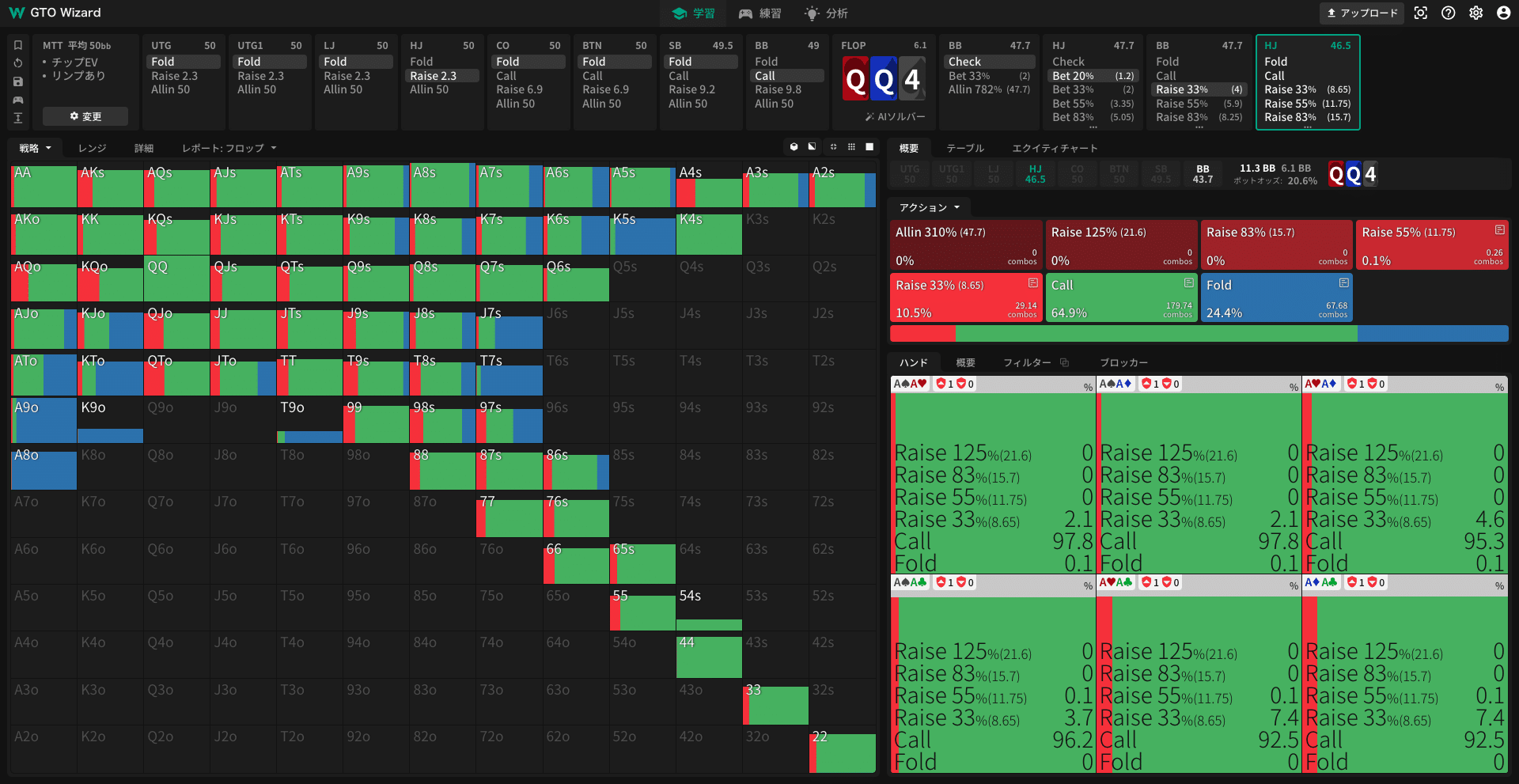1519x784 pixels.
Task: Click the blue Fold 24.4% action card
Action: (x=1276, y=297)
